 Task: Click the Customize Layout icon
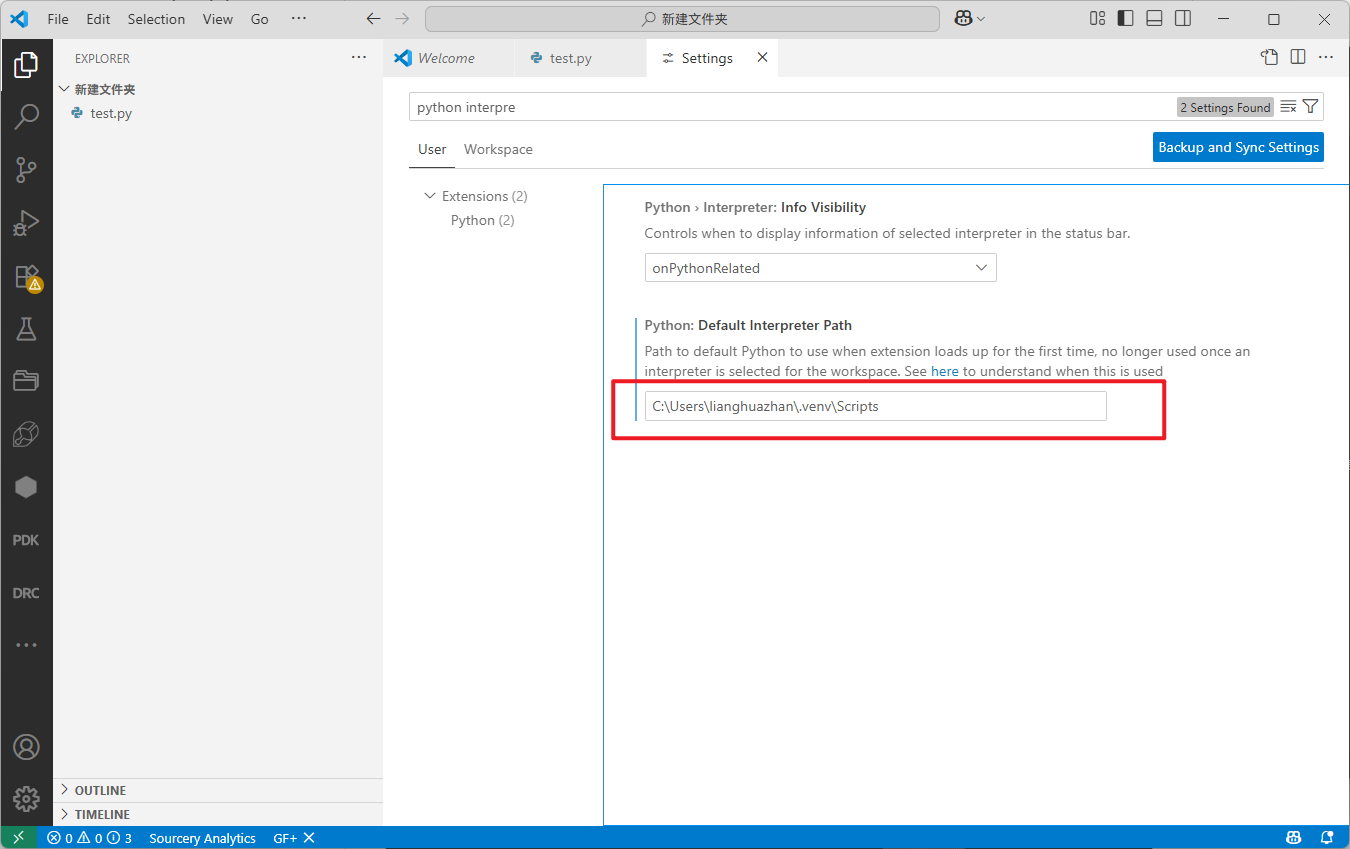tap(1097, 18)
